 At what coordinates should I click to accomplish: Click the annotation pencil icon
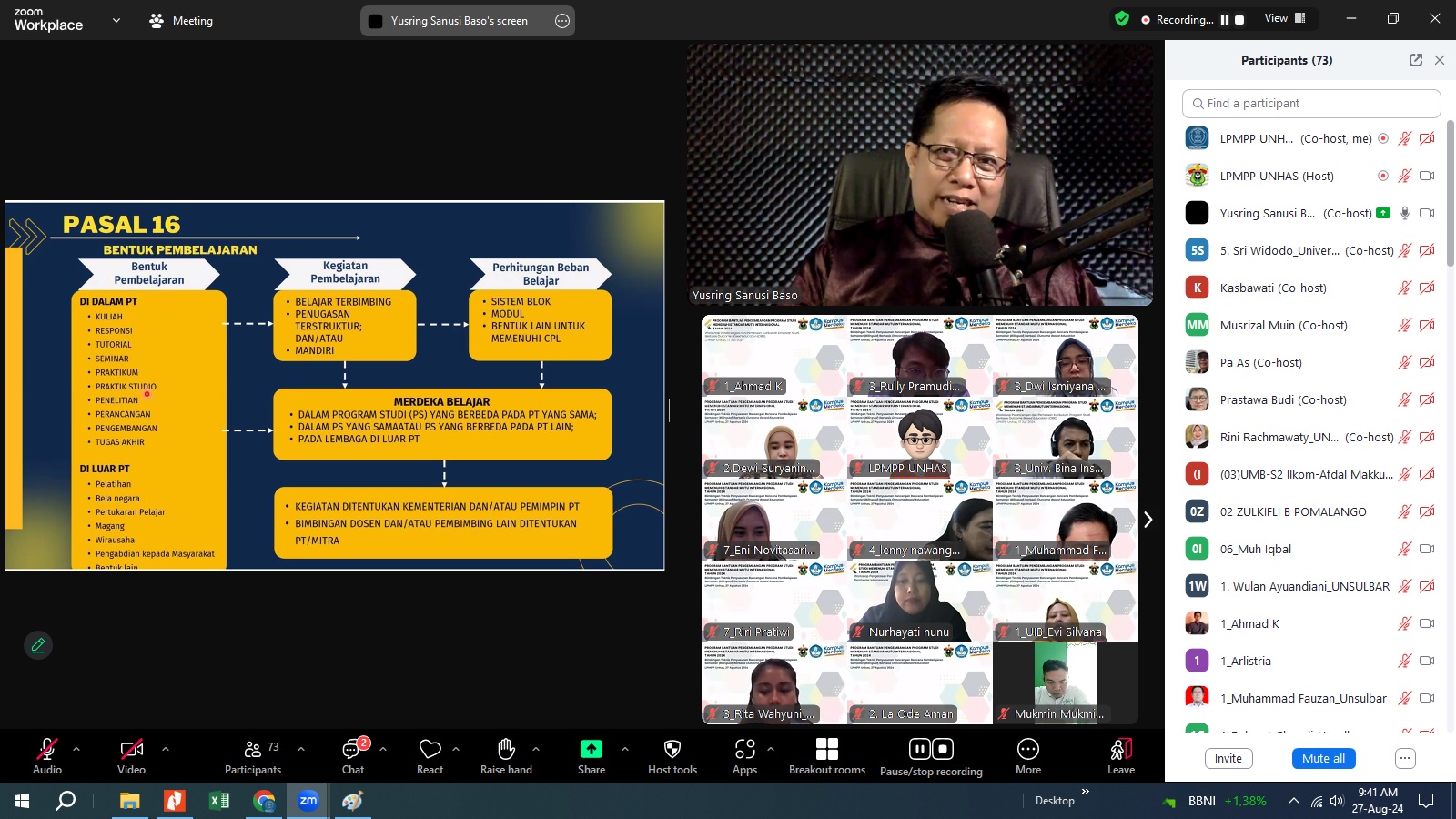click(x=38, y=645)
